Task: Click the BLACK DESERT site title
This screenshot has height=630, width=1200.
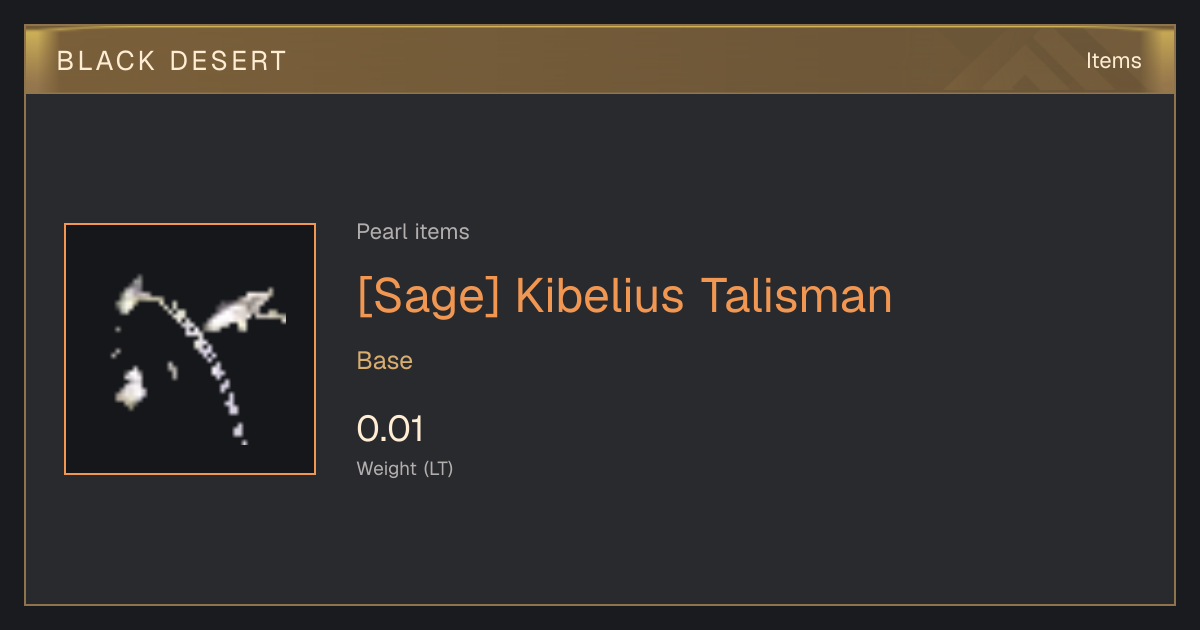Action: [172, 61]
